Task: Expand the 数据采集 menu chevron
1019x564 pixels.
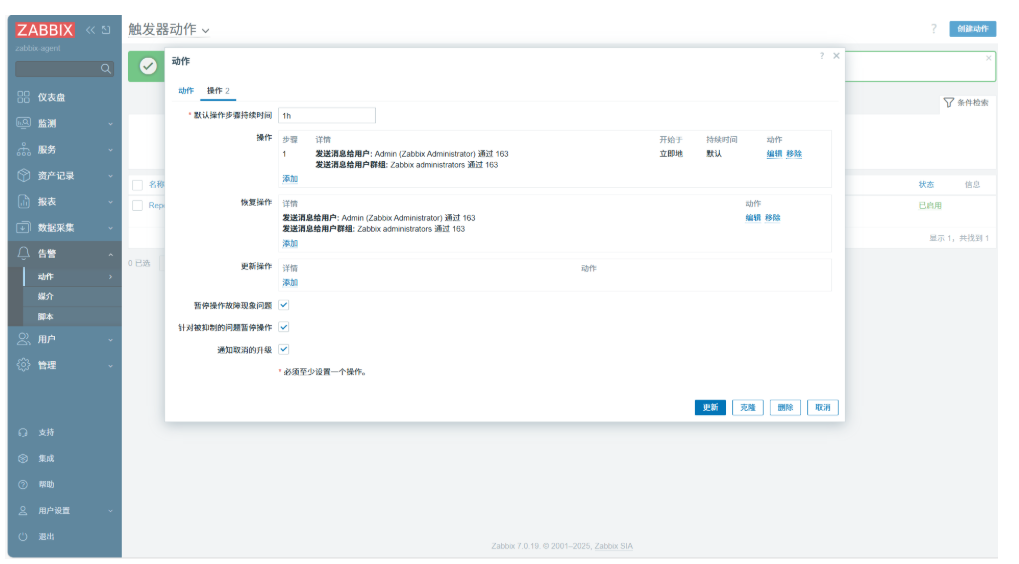Action: tap(110, 228)
